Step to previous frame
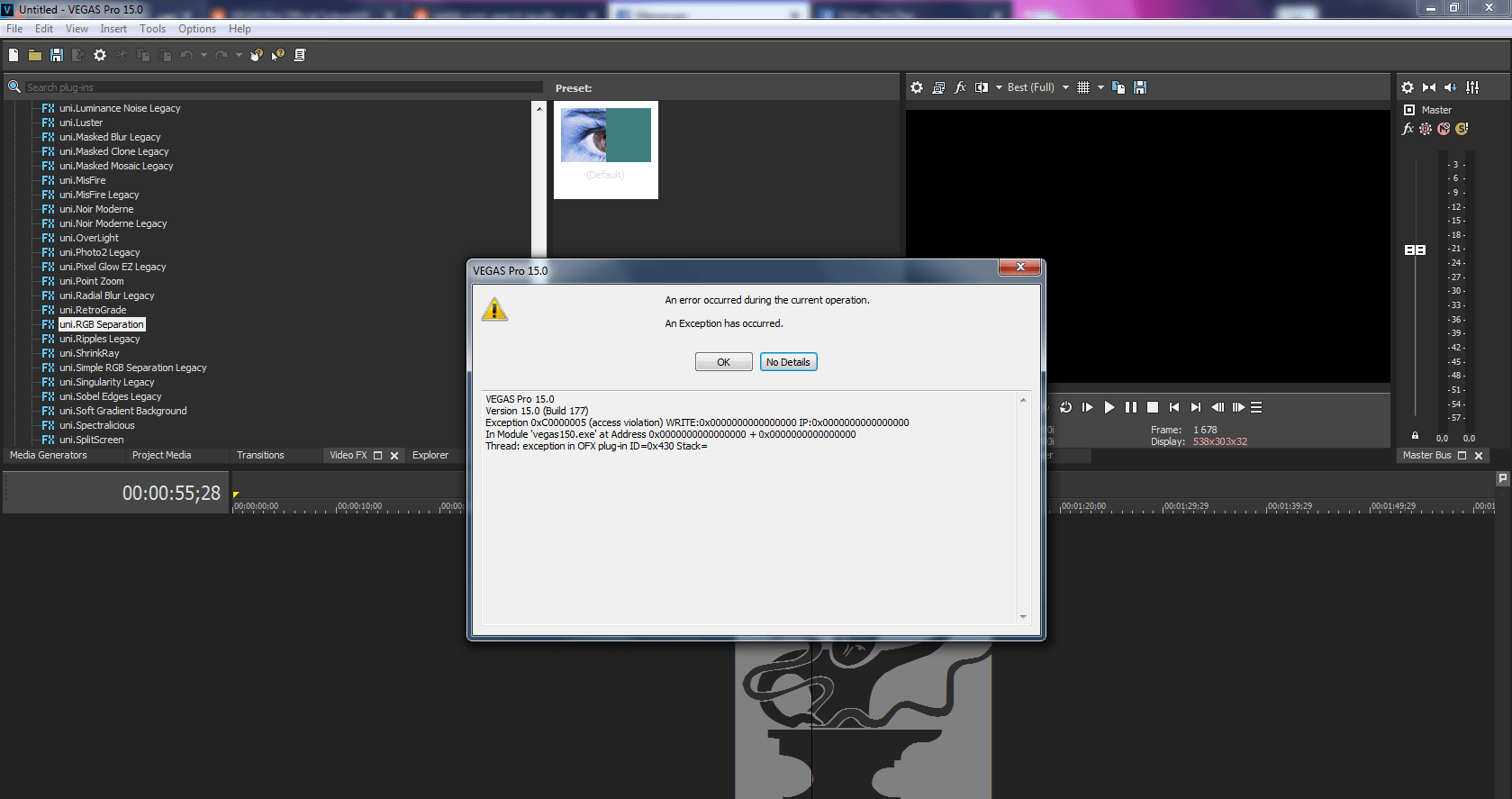The image size is (1512, 799). pyautogui.click(x=1218, y=407)
